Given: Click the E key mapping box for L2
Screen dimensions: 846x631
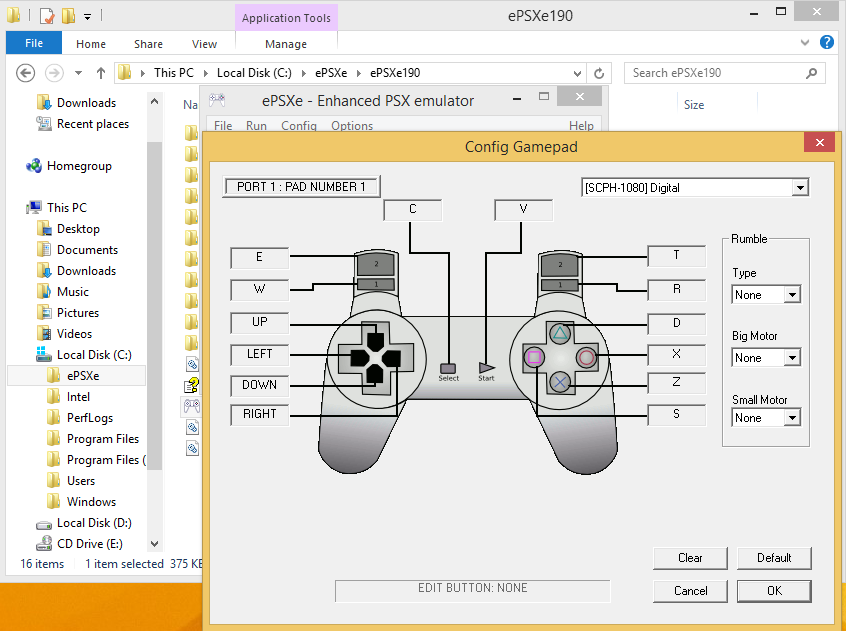Looking at the screenshot, I should [x=260, y=257].
